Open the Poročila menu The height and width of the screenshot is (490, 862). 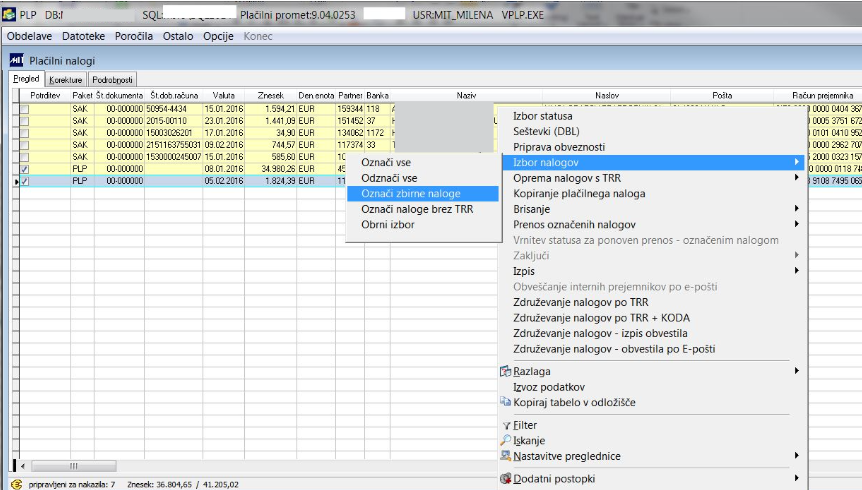click(x=134, y=36)
